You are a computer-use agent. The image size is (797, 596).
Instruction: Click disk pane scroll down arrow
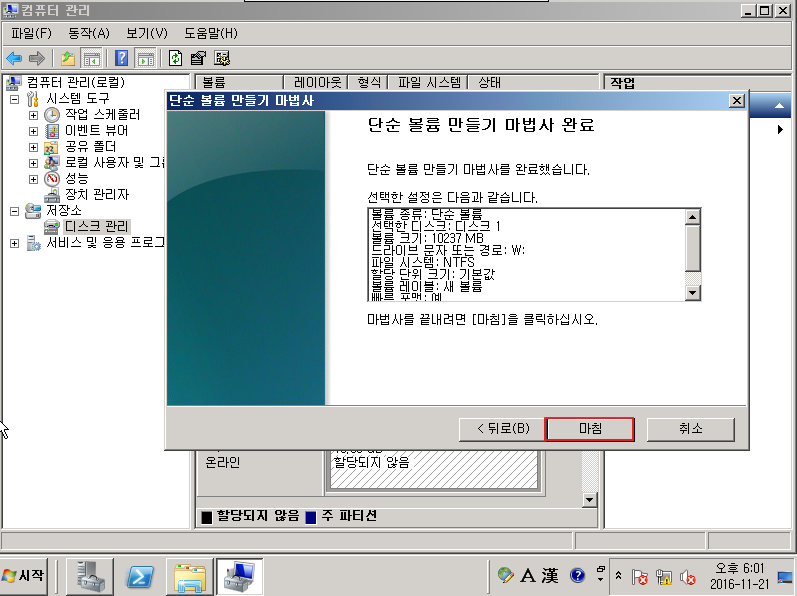[x=589, y=500]
